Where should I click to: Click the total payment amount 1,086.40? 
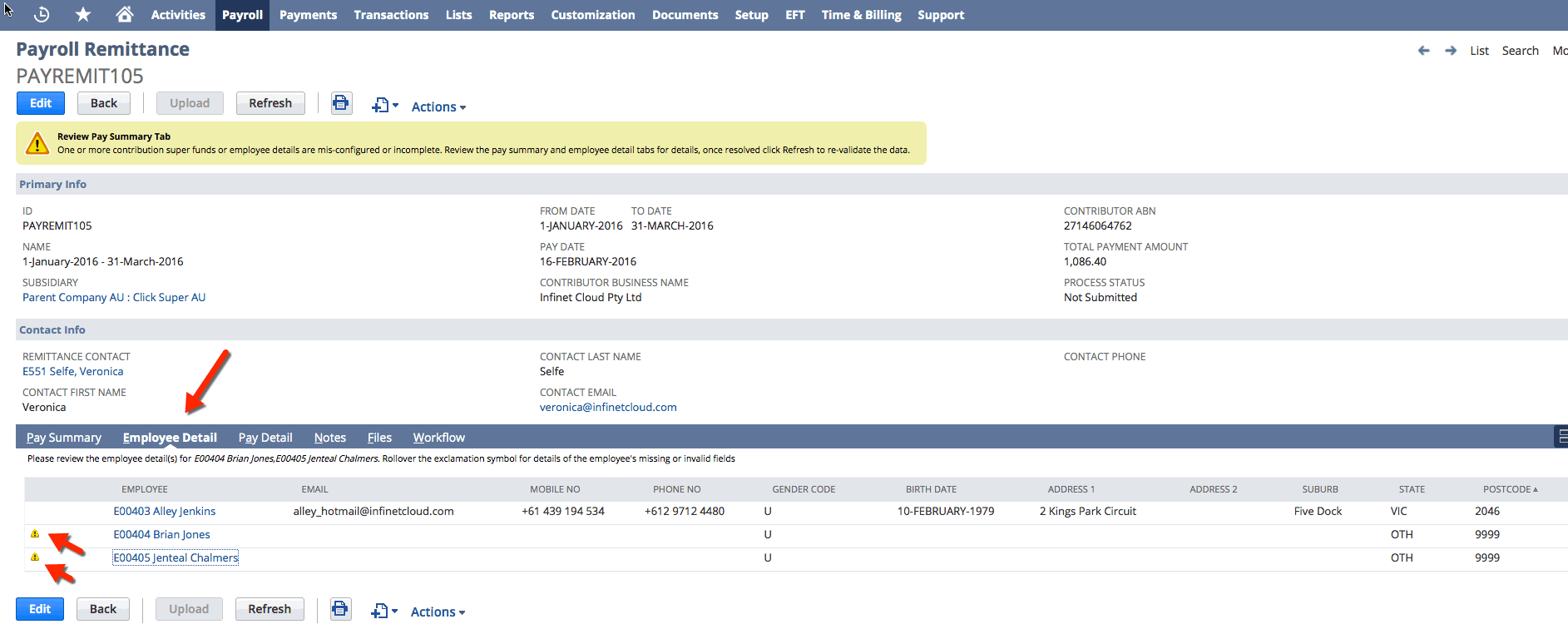(x=1085, y=261)
